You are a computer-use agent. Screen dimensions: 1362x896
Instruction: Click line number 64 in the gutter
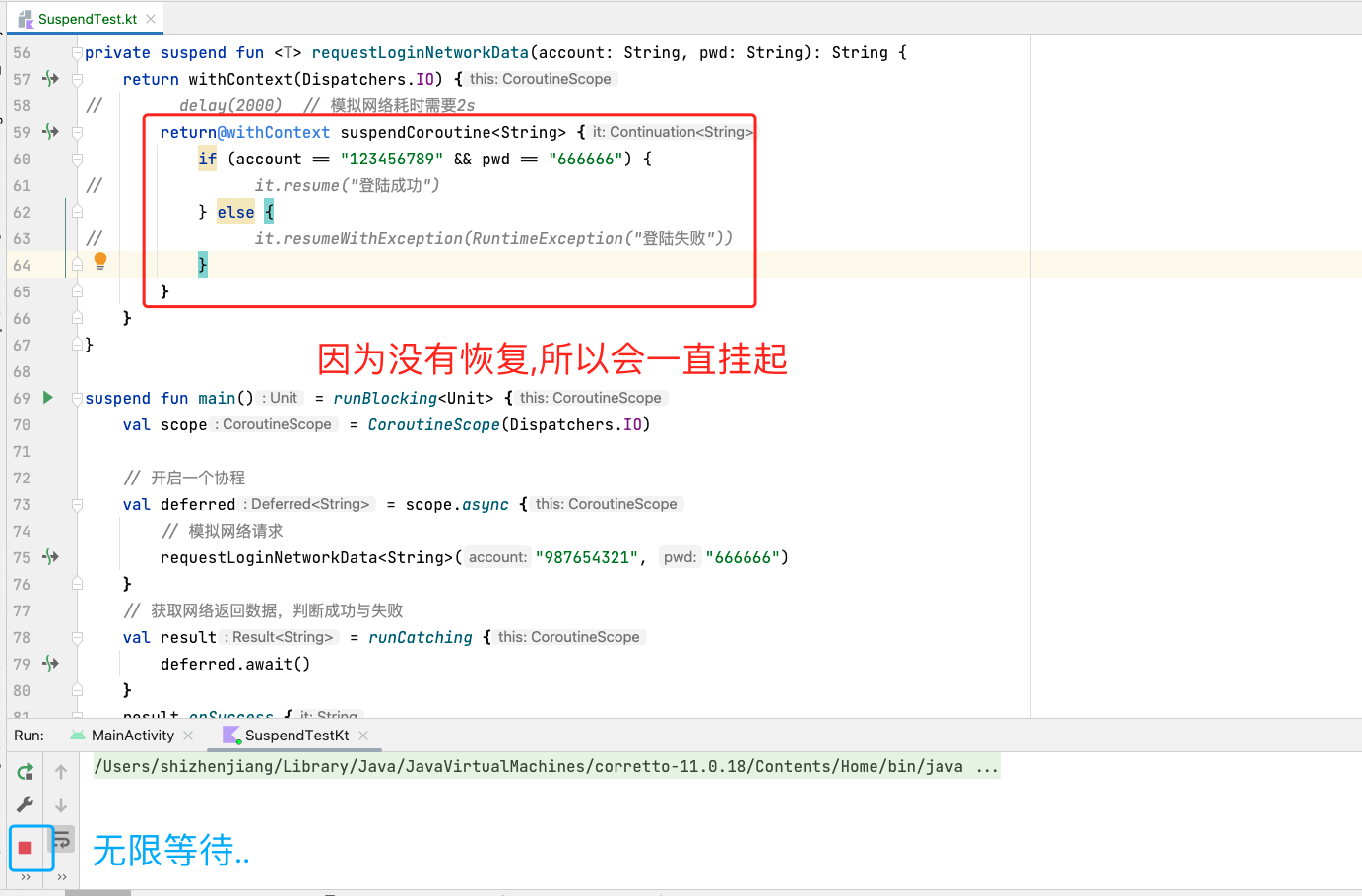22,265
